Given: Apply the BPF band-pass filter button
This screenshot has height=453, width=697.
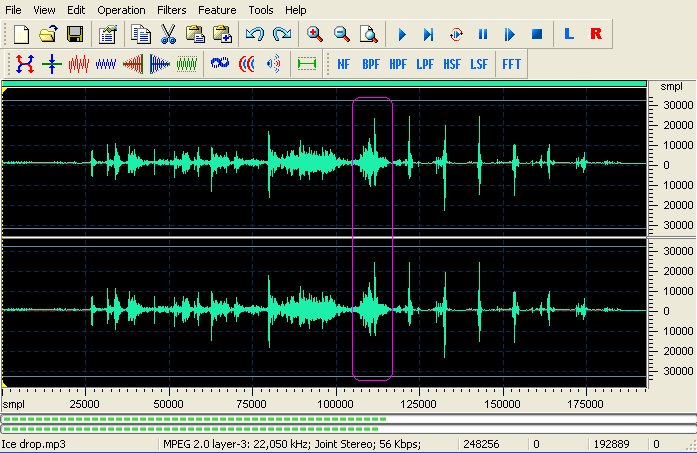Looking at the screenshot, I should (x=371, y=64).
